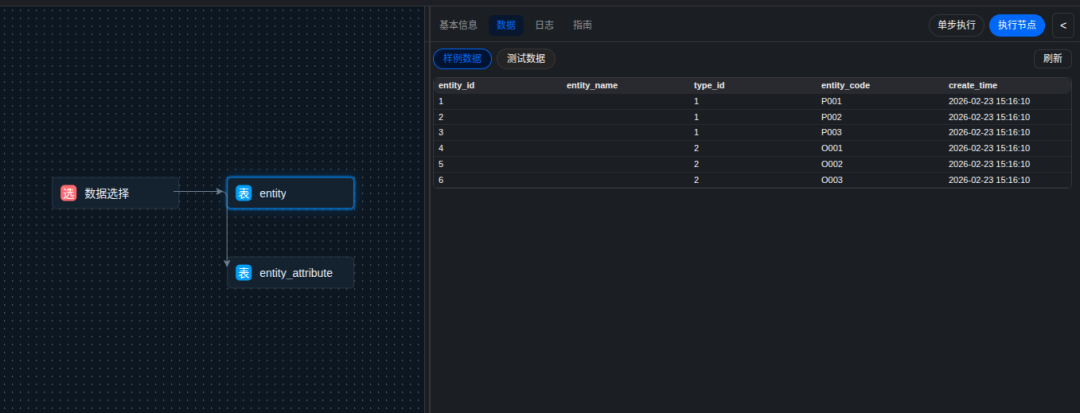Click the blue 表 icon on entity node

(244, 193)
